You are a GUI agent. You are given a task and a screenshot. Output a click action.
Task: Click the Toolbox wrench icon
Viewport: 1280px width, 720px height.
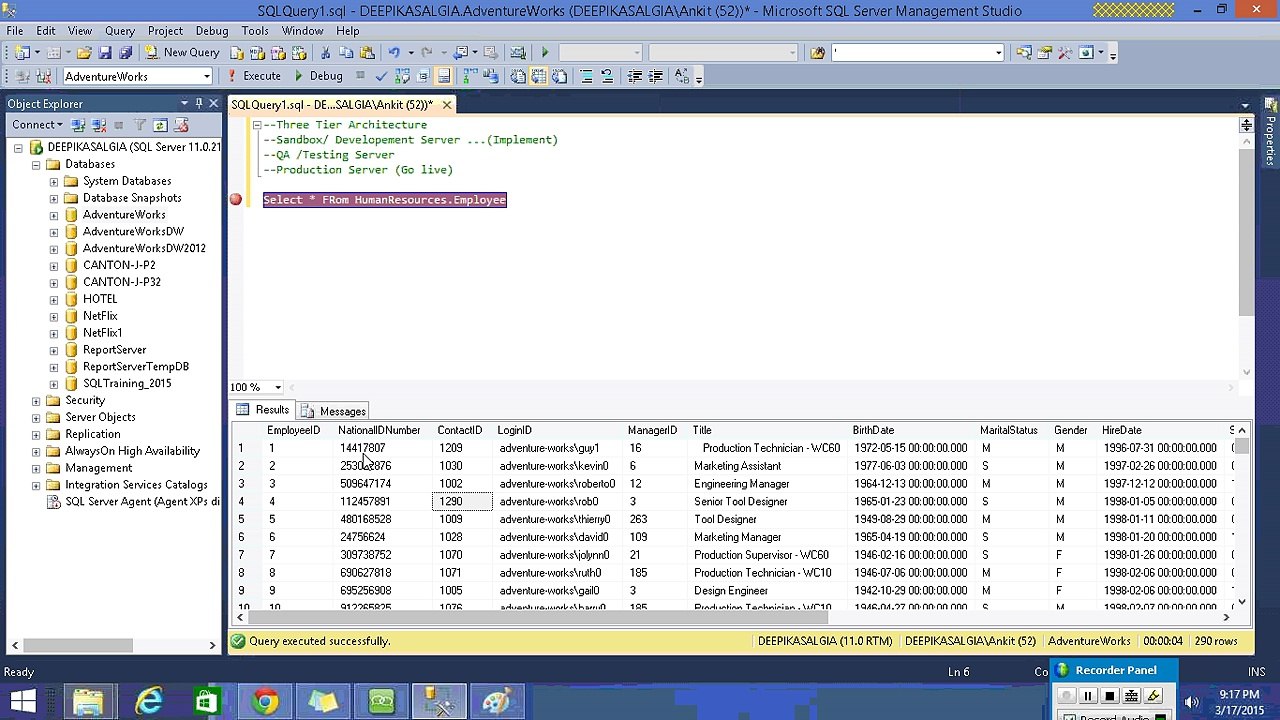coord(1065,52)
